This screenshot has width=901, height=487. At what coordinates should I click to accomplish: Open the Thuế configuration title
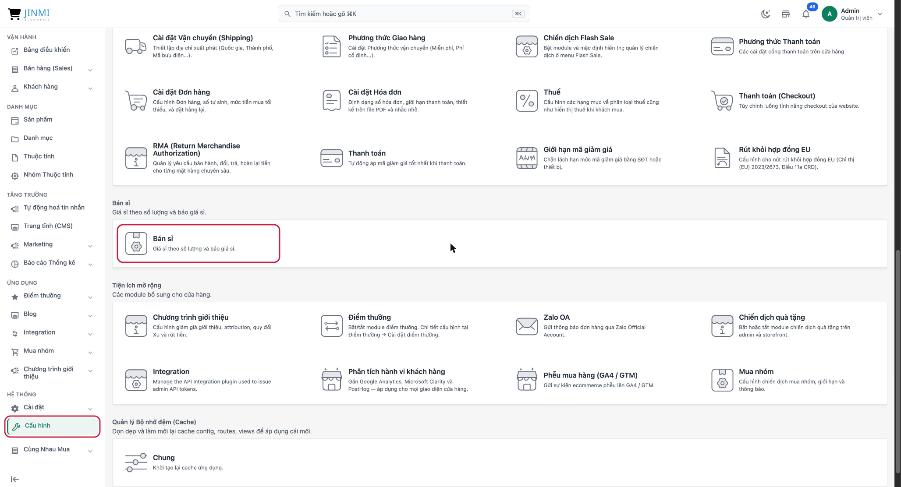click(552, 92)
